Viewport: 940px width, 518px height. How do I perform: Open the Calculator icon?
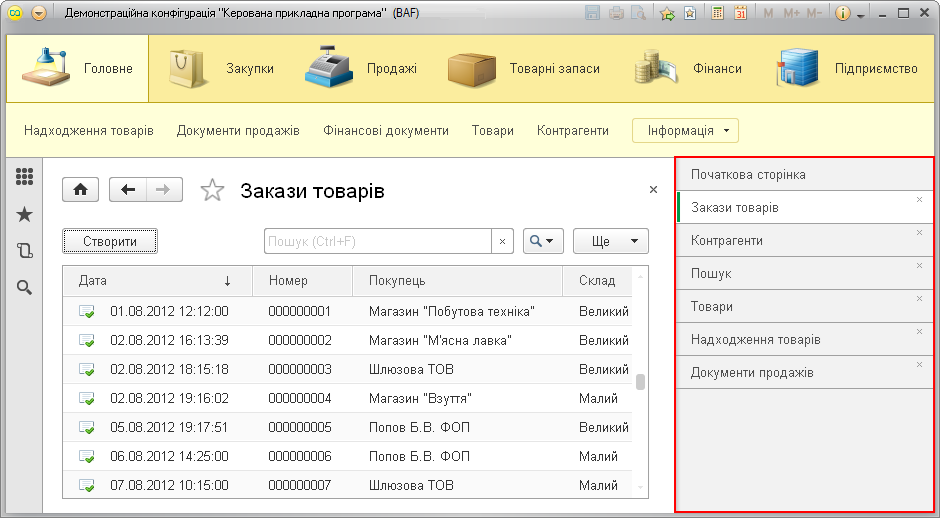[x=717, y=13]
